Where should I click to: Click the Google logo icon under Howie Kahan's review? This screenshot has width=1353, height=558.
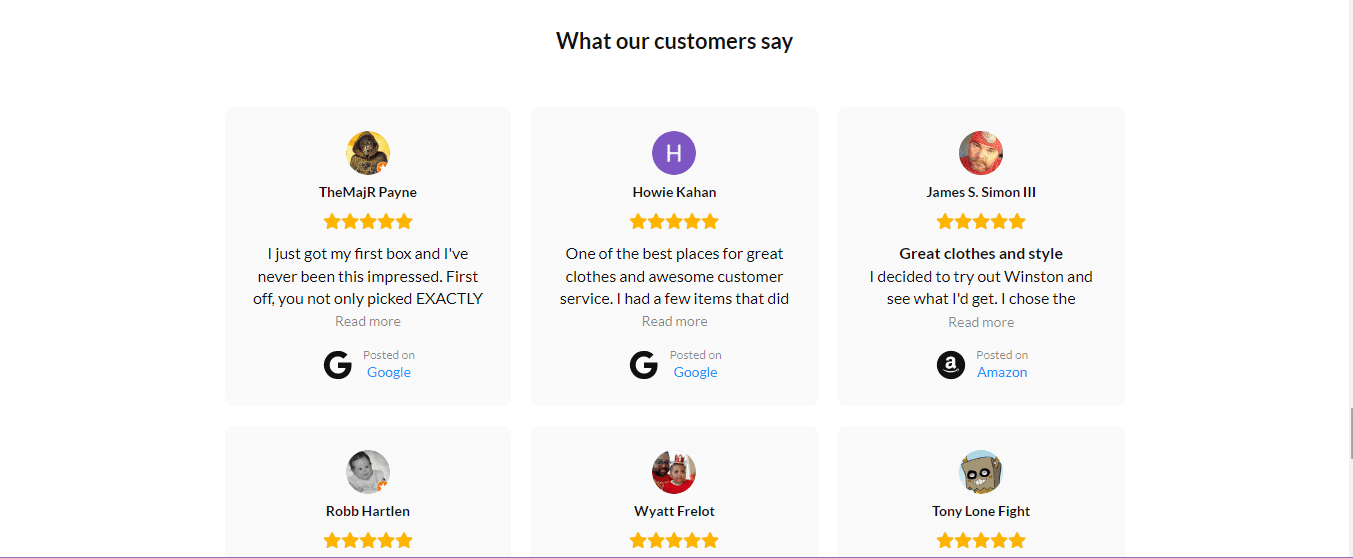644,365
